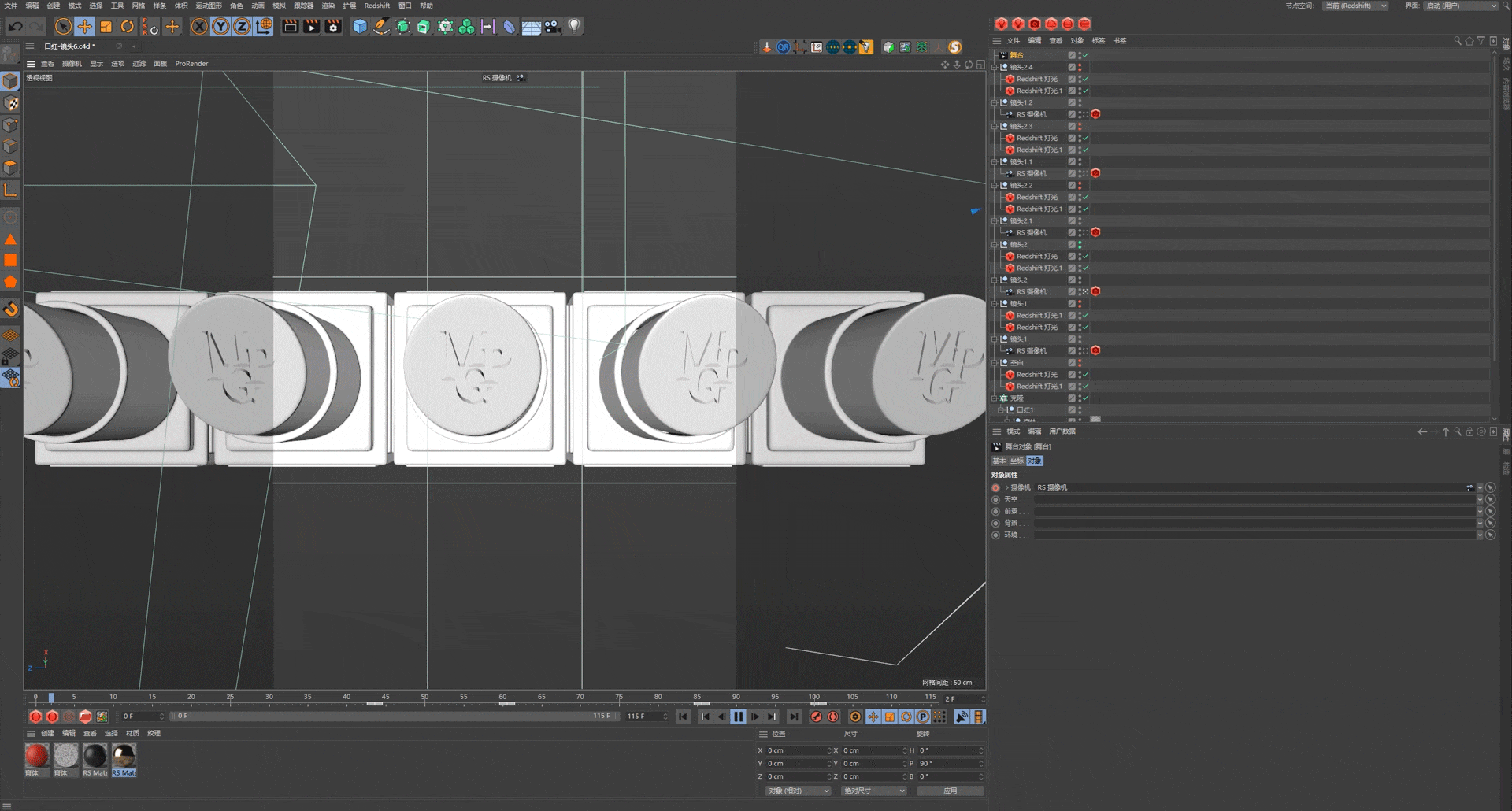This screenshot has height=811, width=1512.
Task: Add a Cube primitive object
Action: point(360,27)
